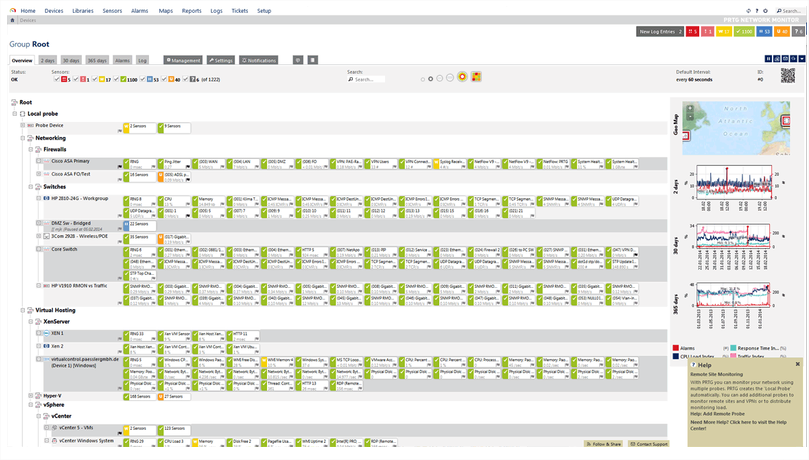Click the green Up sensors badge showing 1100
Viewport: 809px width, 460px height.
(x=744, y=31)
